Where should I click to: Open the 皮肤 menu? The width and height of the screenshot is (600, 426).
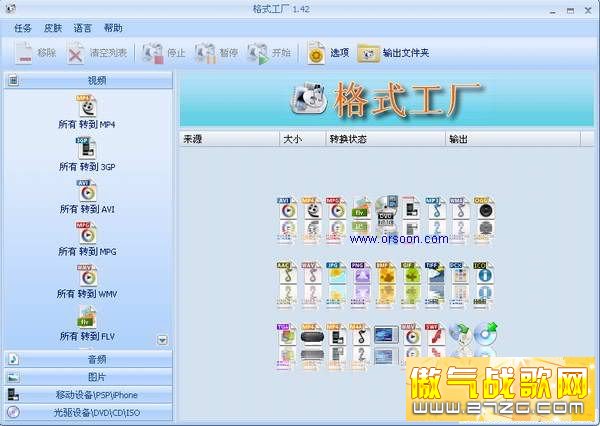point(53,28)
